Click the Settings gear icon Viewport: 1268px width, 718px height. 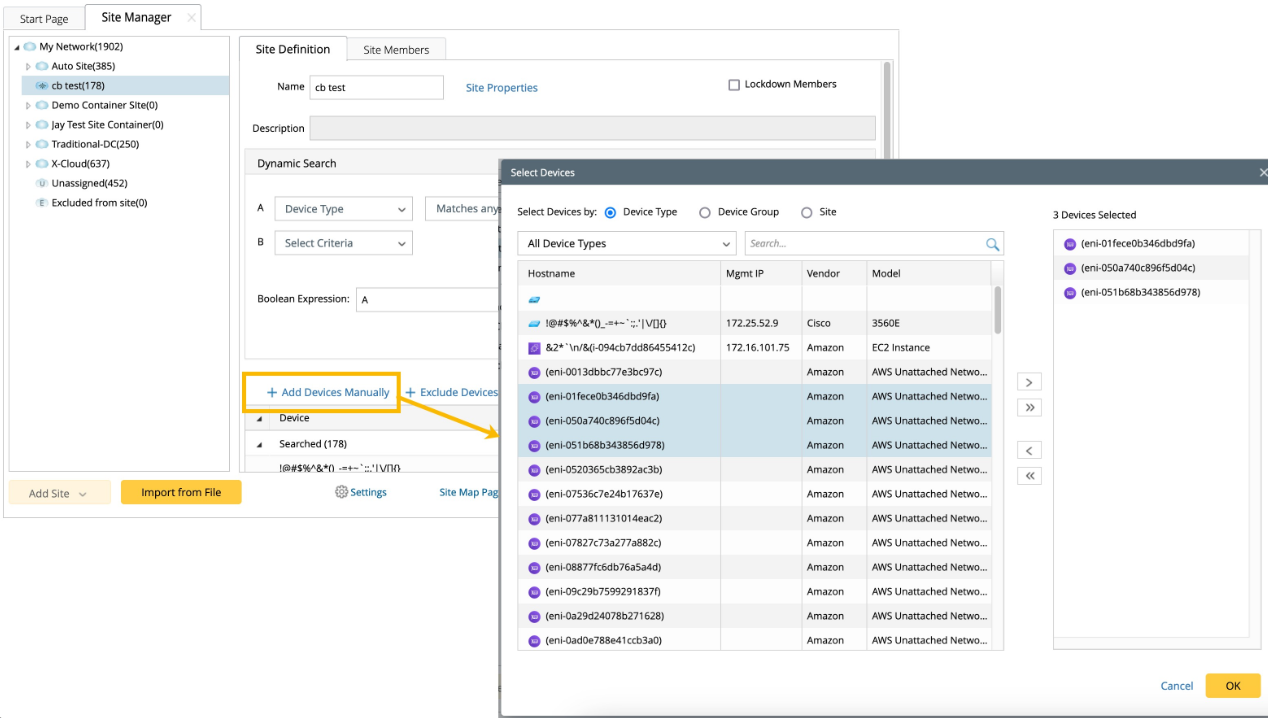coord(341,492)
